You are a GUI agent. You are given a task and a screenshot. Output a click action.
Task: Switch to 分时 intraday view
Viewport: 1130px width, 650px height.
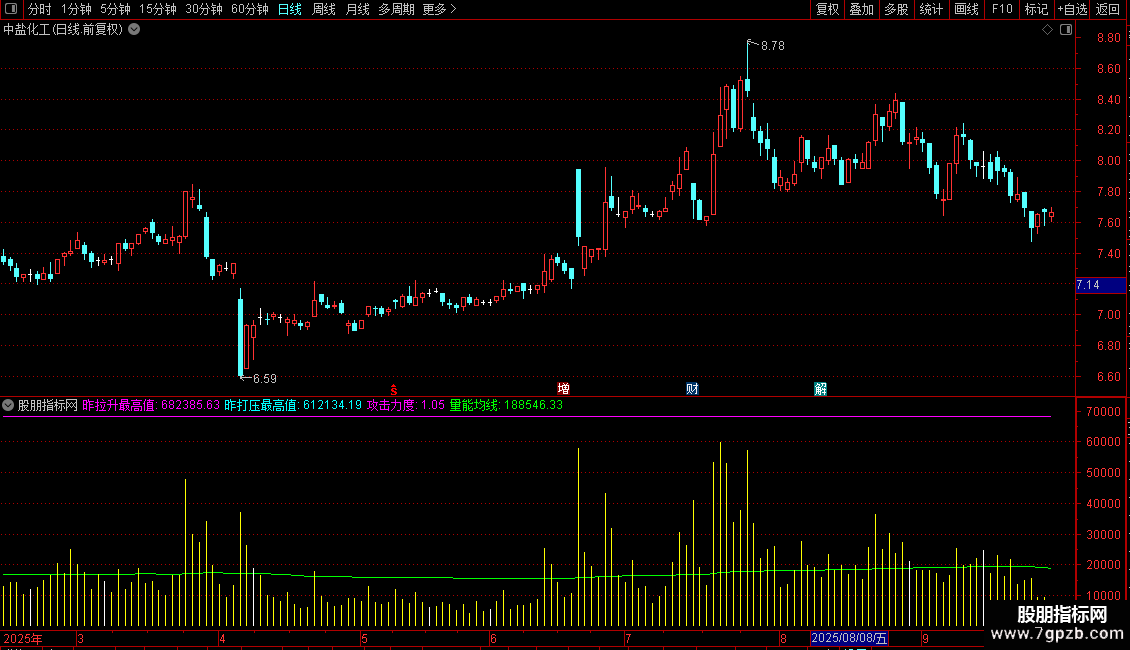click(40, 9)
